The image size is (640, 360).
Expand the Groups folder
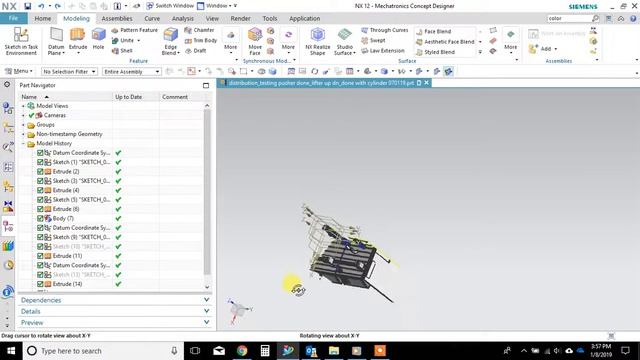(x=23, y=125)
